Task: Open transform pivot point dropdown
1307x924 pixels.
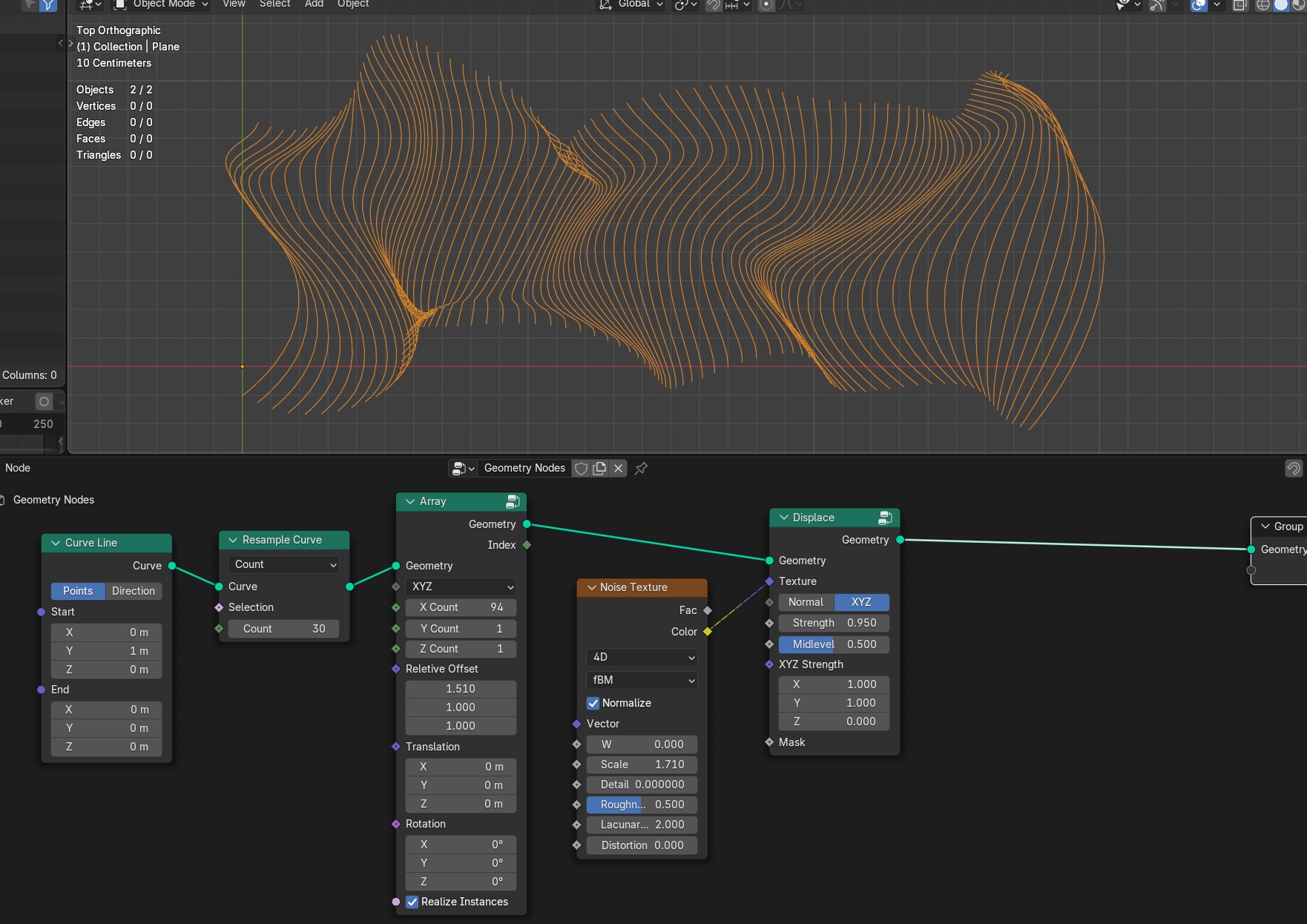Action: 685,4
